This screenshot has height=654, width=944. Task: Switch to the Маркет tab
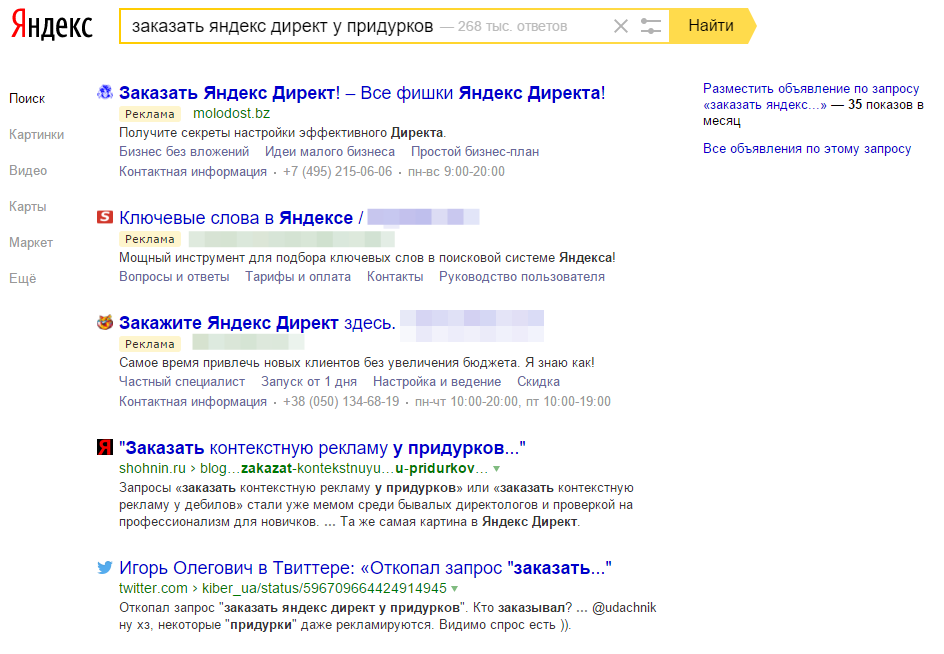[31, 243]
